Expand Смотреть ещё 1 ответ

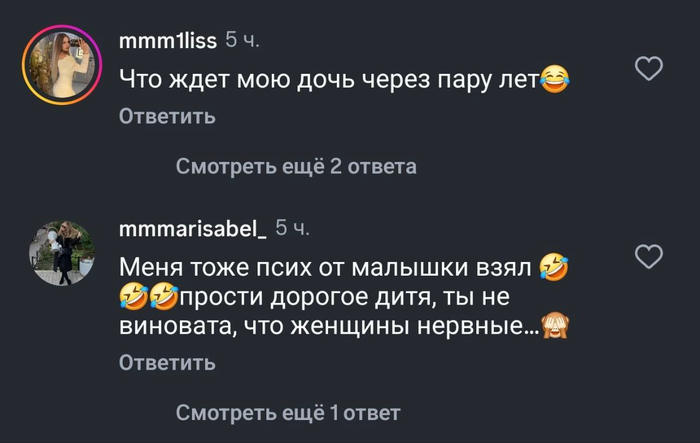point(288,412)
